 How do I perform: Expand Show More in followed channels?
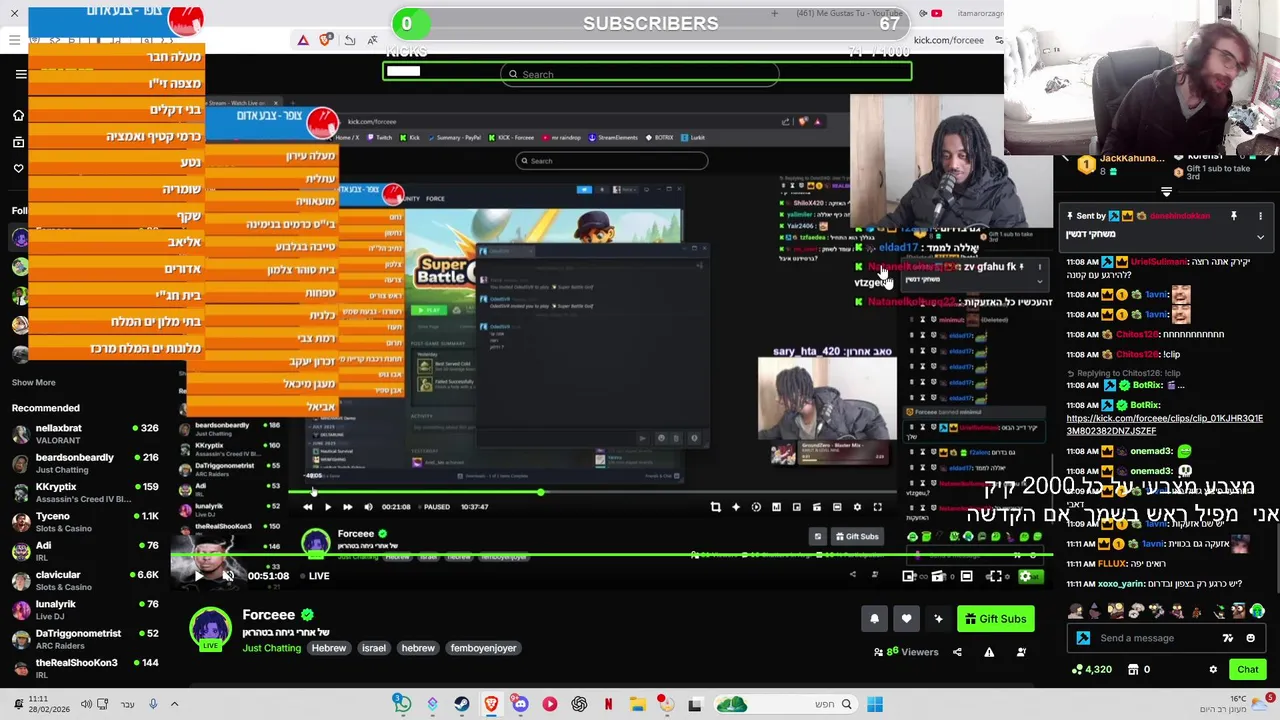point(33,383)
